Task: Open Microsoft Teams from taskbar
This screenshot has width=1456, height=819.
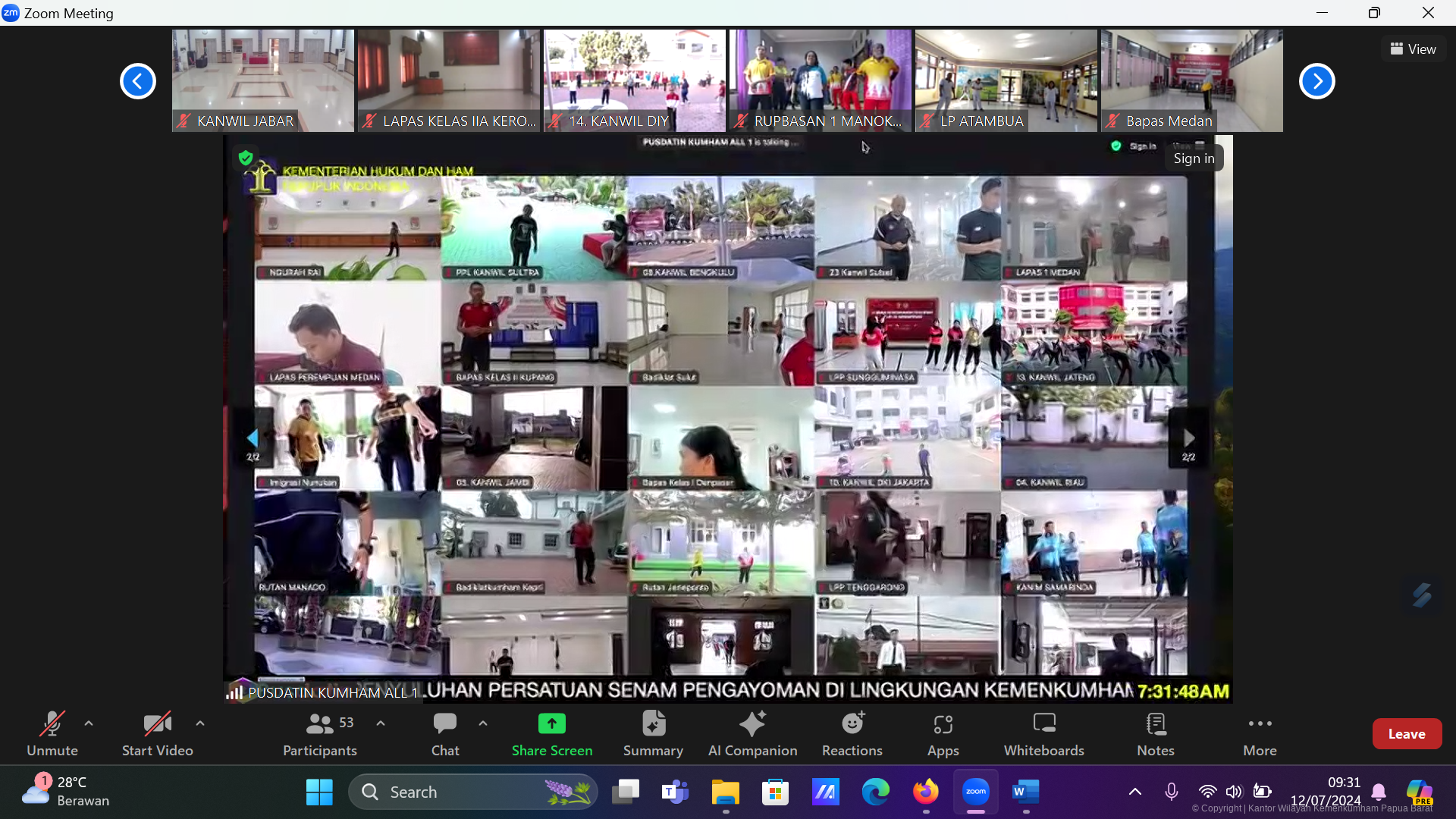Action: 675,792
